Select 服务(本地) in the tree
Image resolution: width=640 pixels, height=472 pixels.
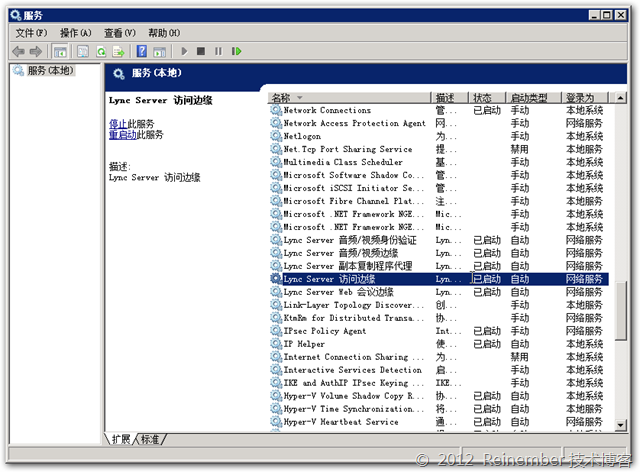click(x=50, y=70)
